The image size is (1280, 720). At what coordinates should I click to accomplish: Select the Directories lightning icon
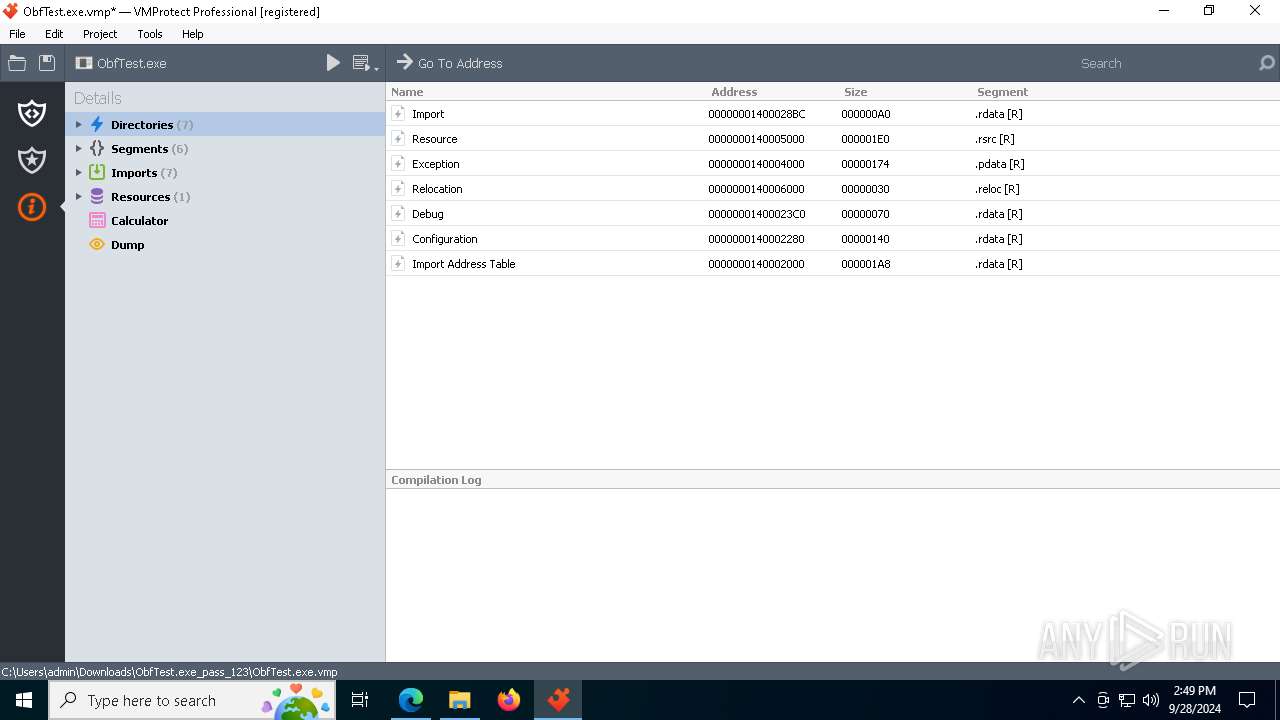97,125
